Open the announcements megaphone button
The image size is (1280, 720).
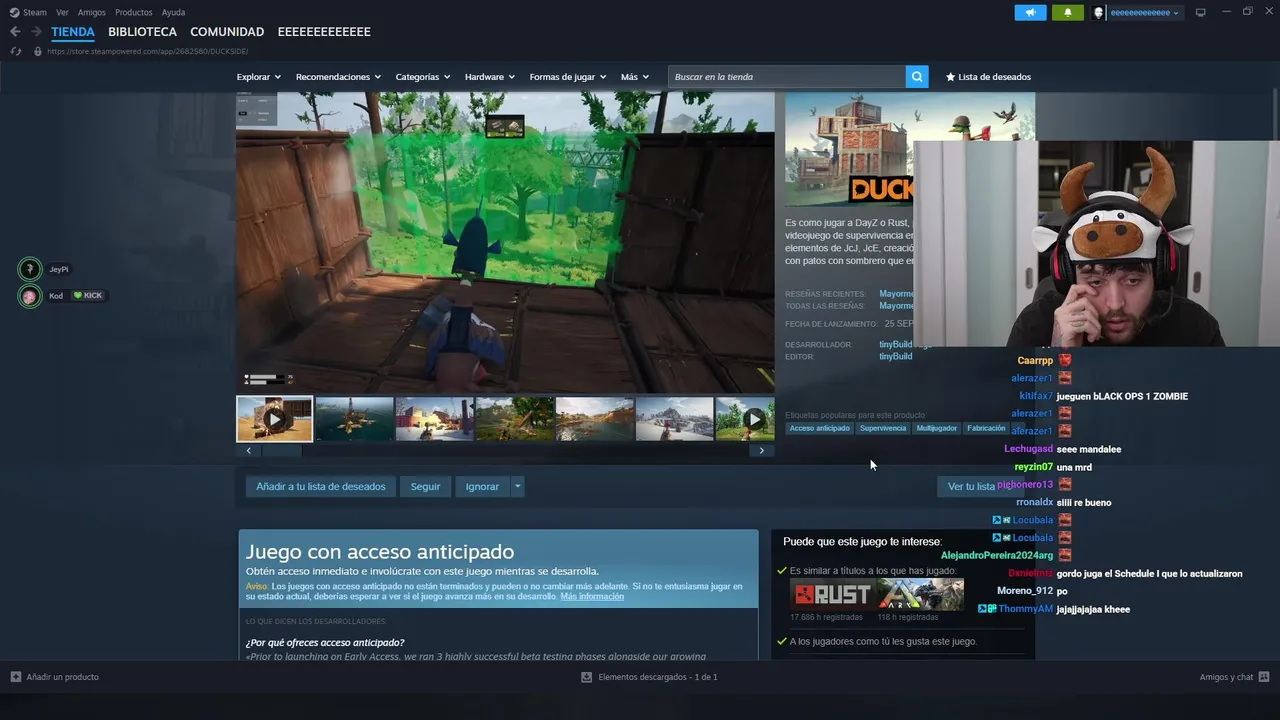click(x=1030, y=12)
